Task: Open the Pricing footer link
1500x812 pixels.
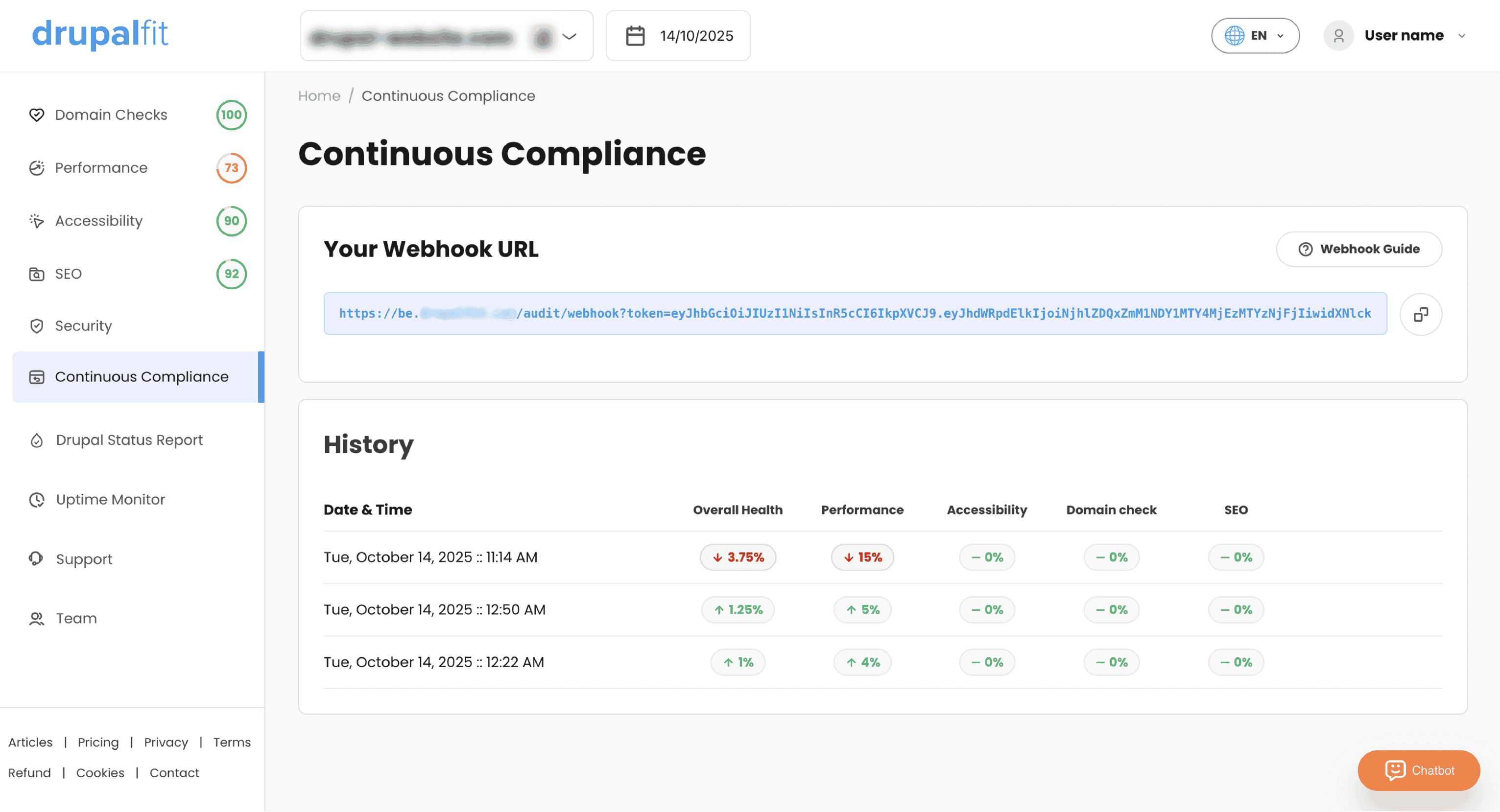Action: point(98,742)
